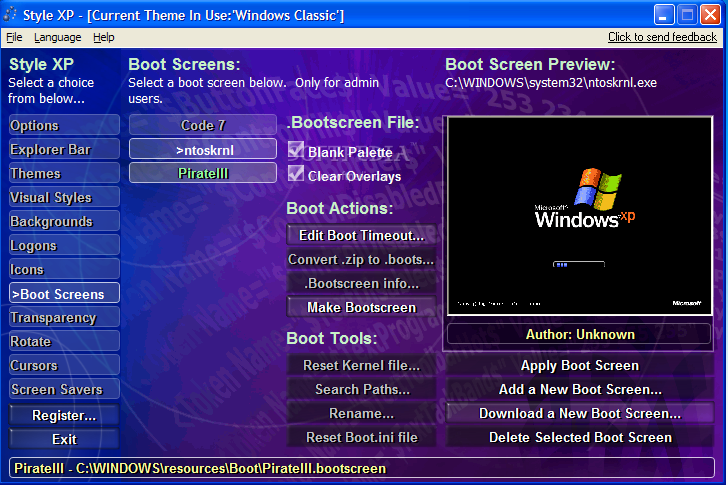
Task: Open the File menu
Action: coord(14,37)
